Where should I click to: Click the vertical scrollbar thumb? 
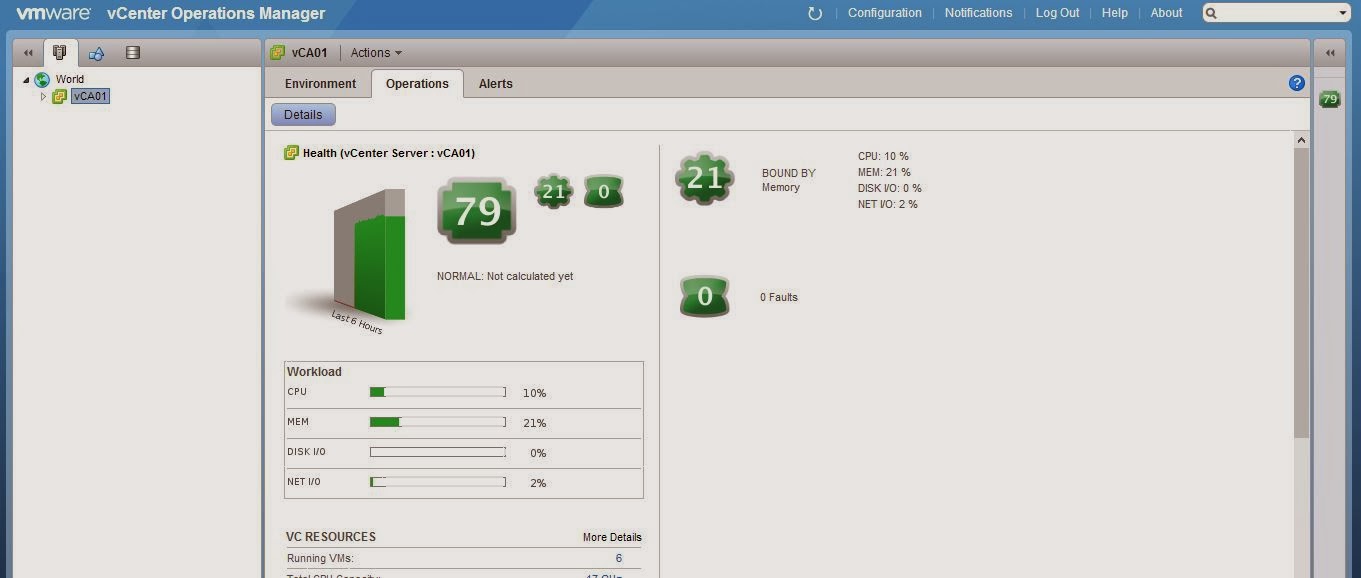click(1301, 293)
